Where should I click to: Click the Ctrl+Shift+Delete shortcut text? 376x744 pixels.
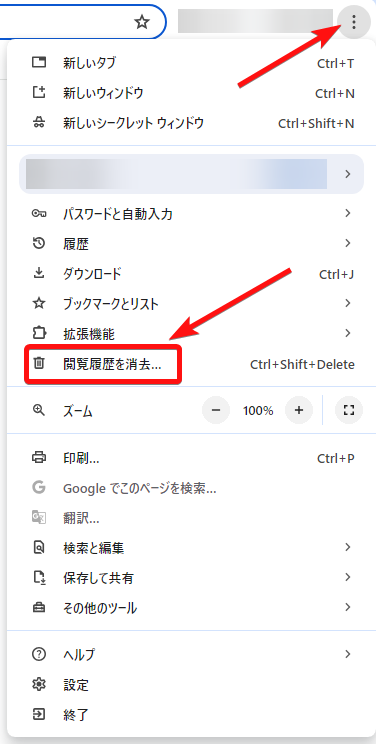coord(302,364)
